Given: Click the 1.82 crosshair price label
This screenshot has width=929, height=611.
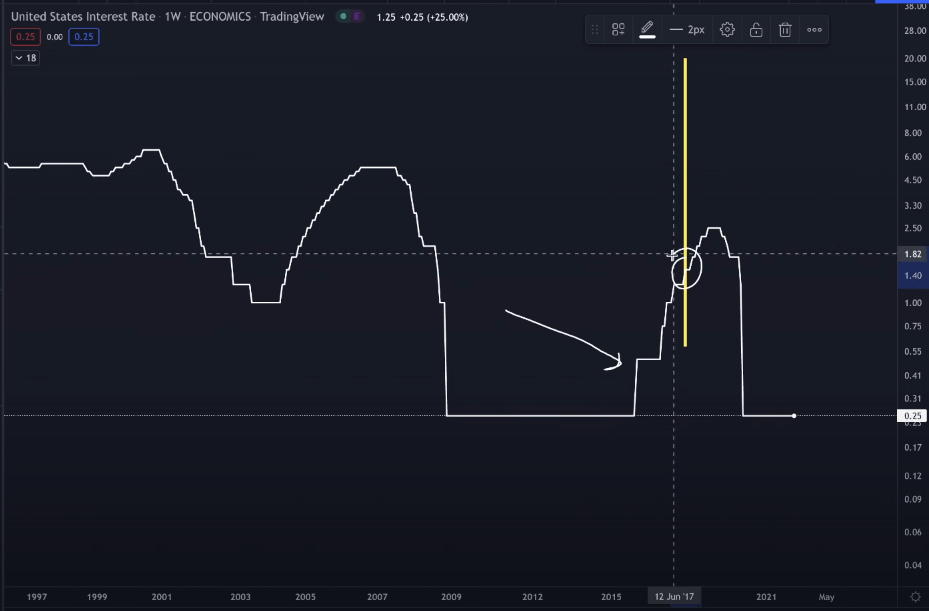Looking at the screenshot, I should (x=911, y=254).
